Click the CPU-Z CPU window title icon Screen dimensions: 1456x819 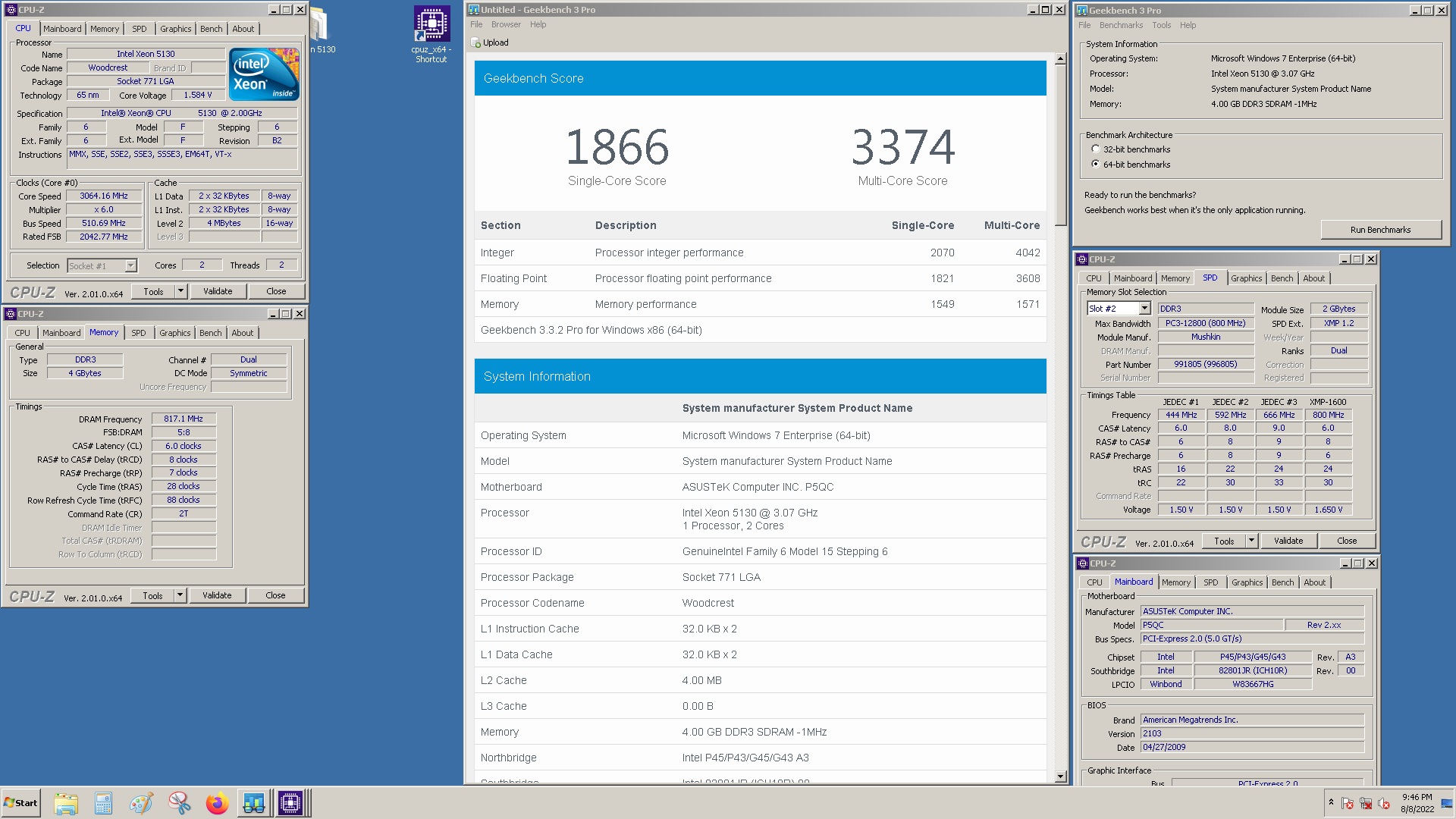pyautogui.click(x=11, y=10)
